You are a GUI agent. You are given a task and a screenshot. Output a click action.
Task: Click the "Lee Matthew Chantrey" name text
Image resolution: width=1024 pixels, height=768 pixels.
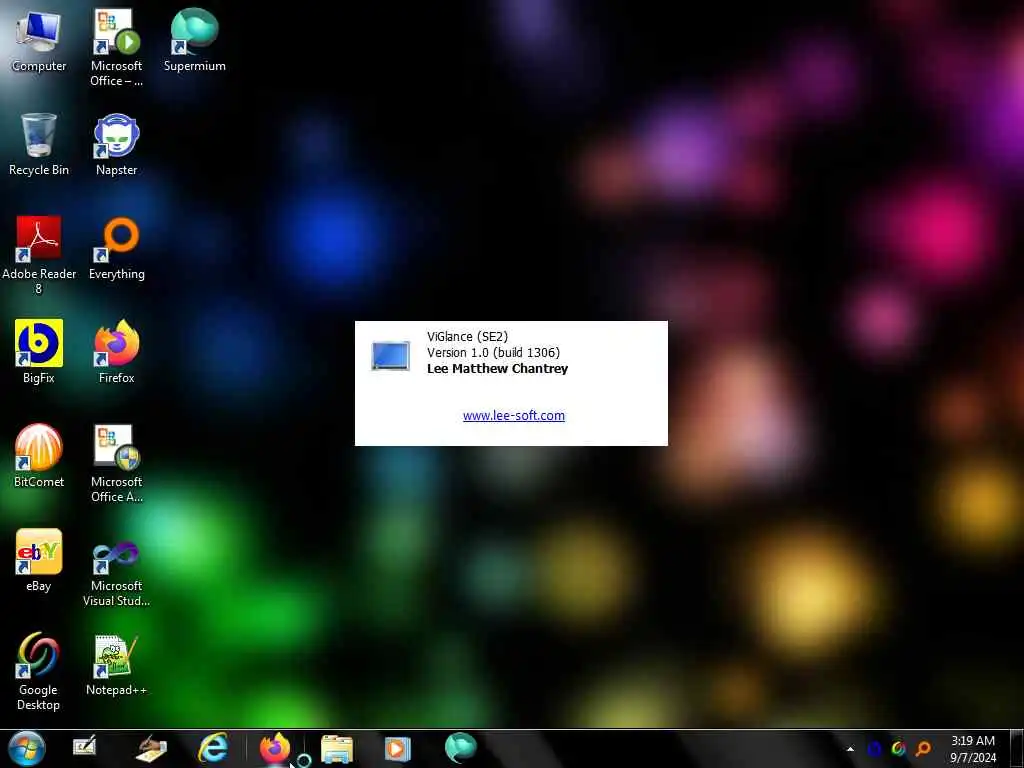coord(497,368)
